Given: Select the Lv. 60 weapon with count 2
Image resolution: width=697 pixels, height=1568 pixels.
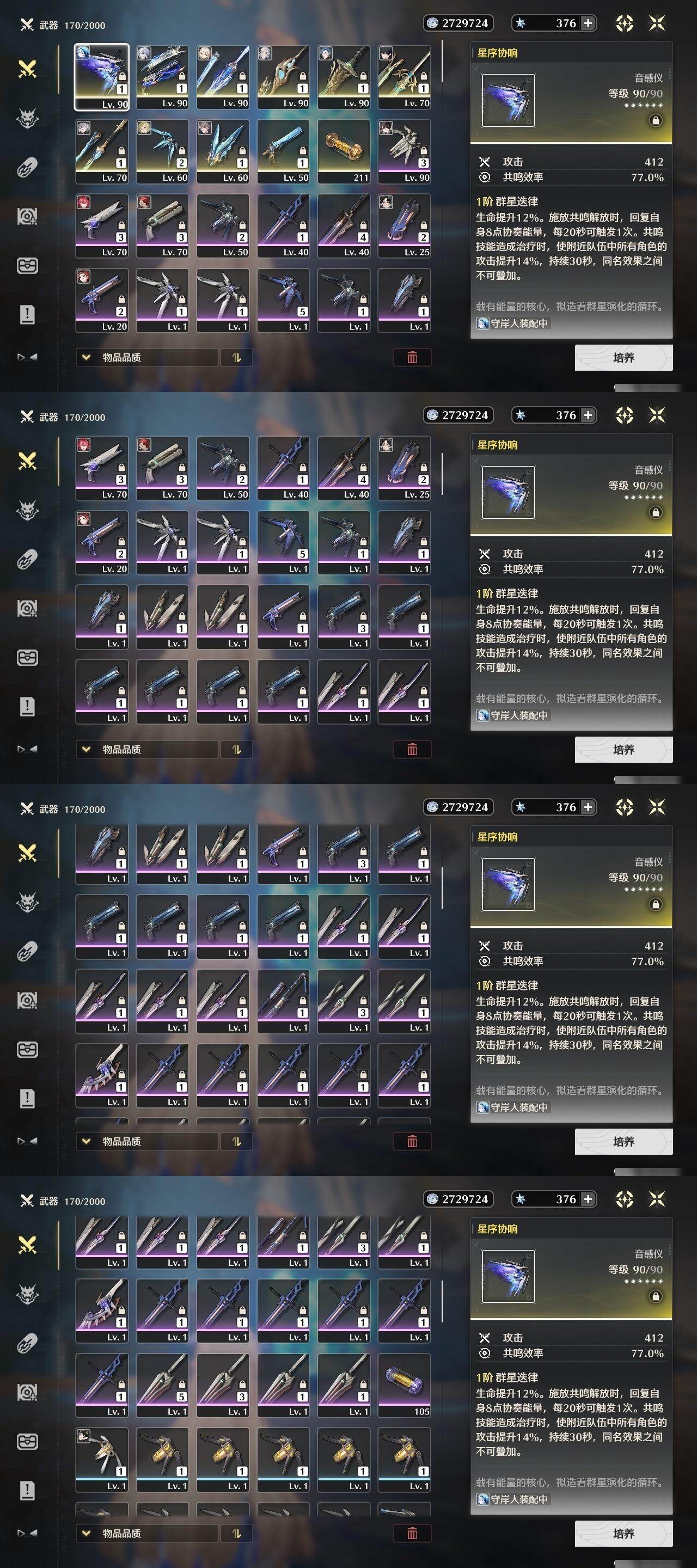Looking at the screenshot, I should coord(162,151).
